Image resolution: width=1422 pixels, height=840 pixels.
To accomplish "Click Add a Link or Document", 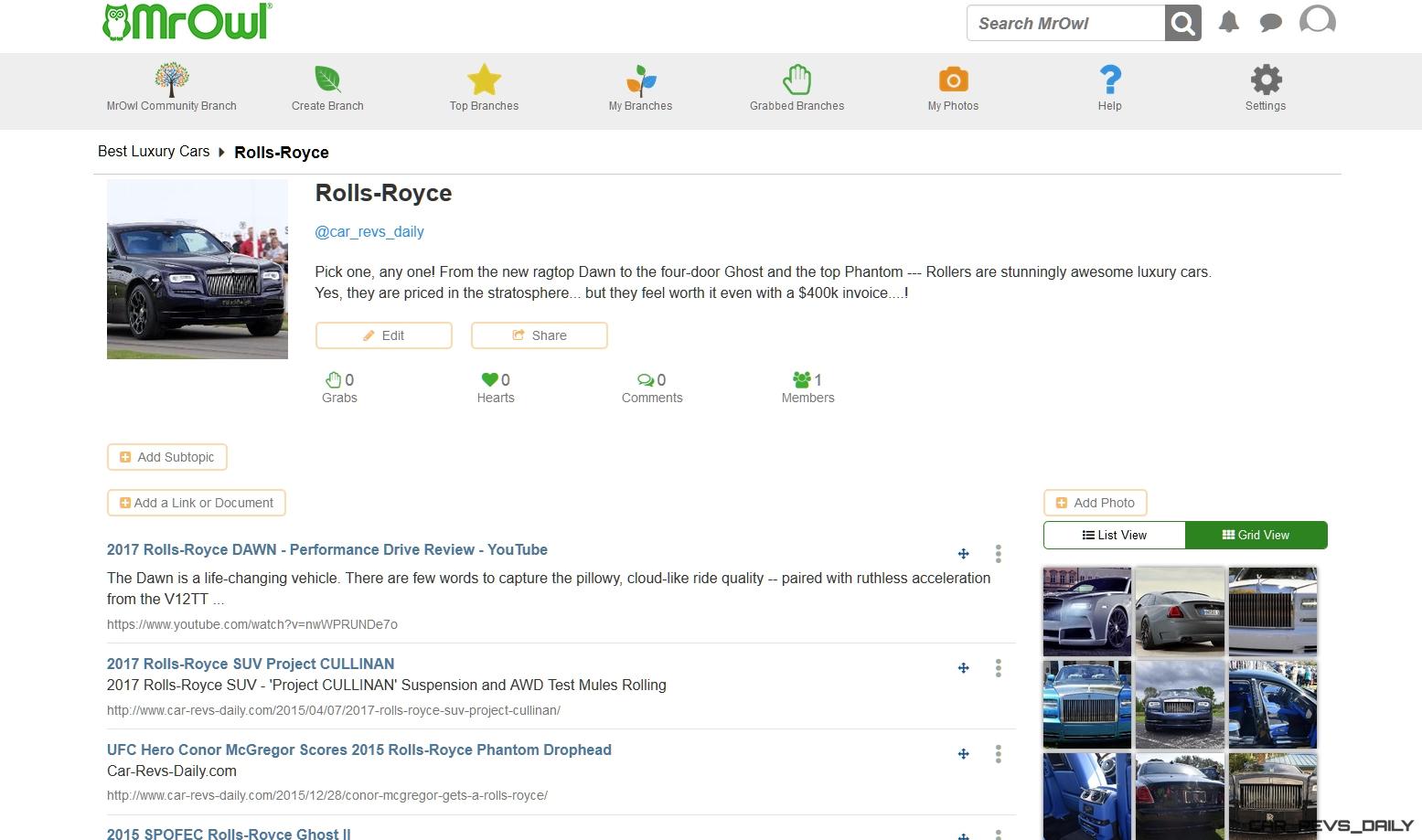I will tap(197, 503).
